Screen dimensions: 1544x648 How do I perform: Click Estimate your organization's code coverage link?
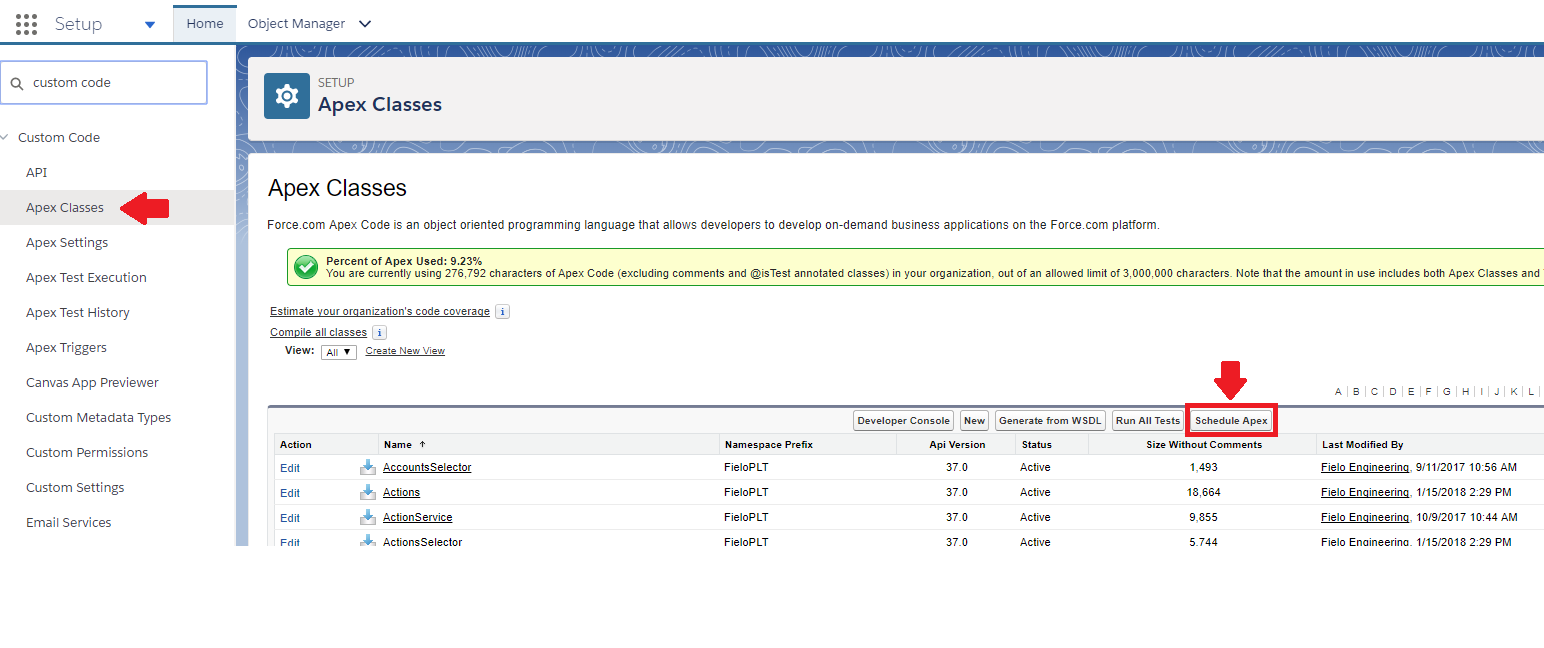pyautogui.click(x=380, y=312)
